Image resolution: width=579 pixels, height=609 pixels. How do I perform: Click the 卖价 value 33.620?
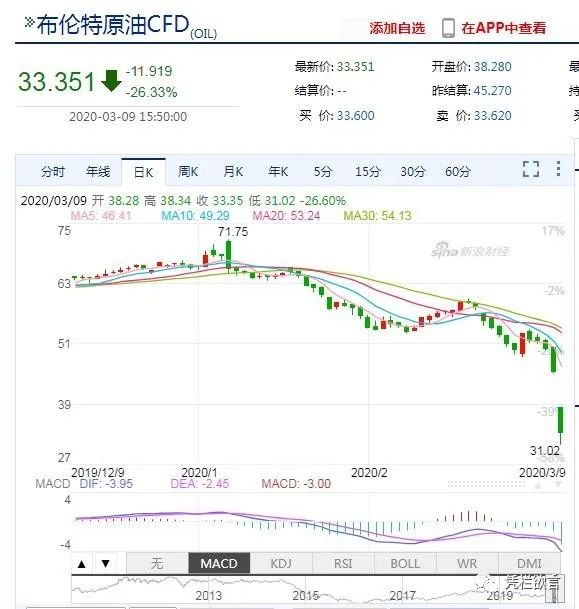coord(492,116)
